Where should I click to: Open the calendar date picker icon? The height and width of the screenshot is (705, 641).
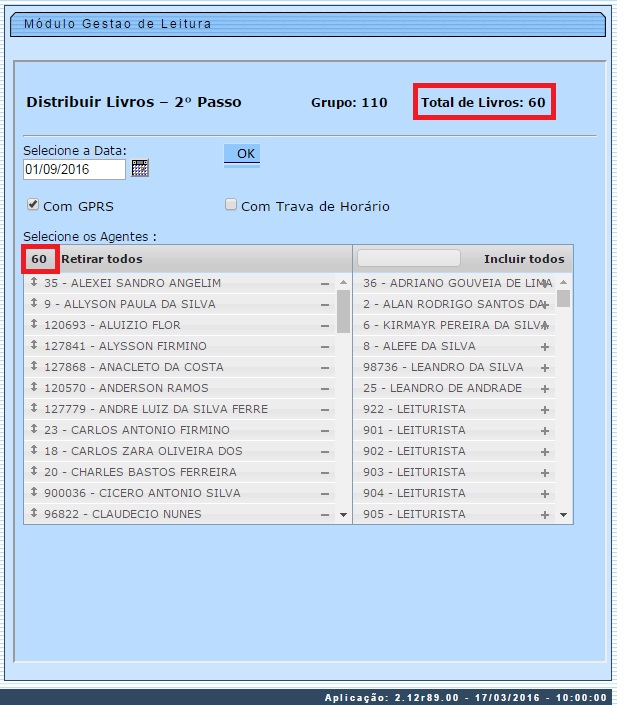click(140, 169)
